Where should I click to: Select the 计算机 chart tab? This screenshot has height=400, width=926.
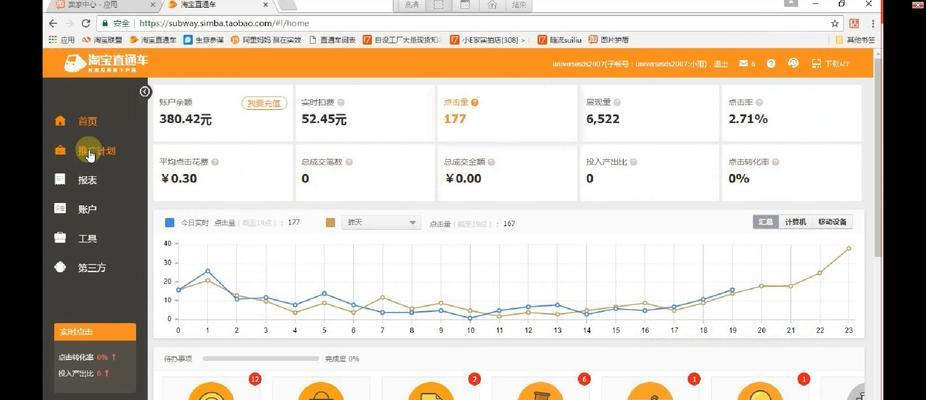click(x=795, y=222)
